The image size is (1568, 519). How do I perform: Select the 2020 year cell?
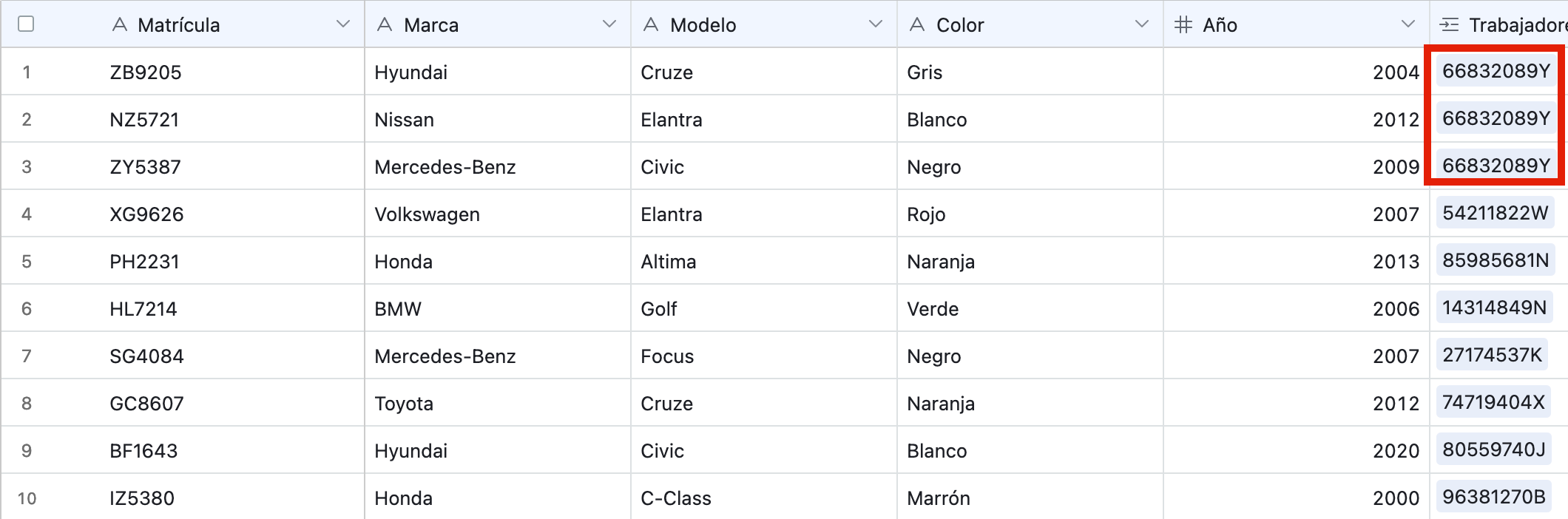[1396, 451]
